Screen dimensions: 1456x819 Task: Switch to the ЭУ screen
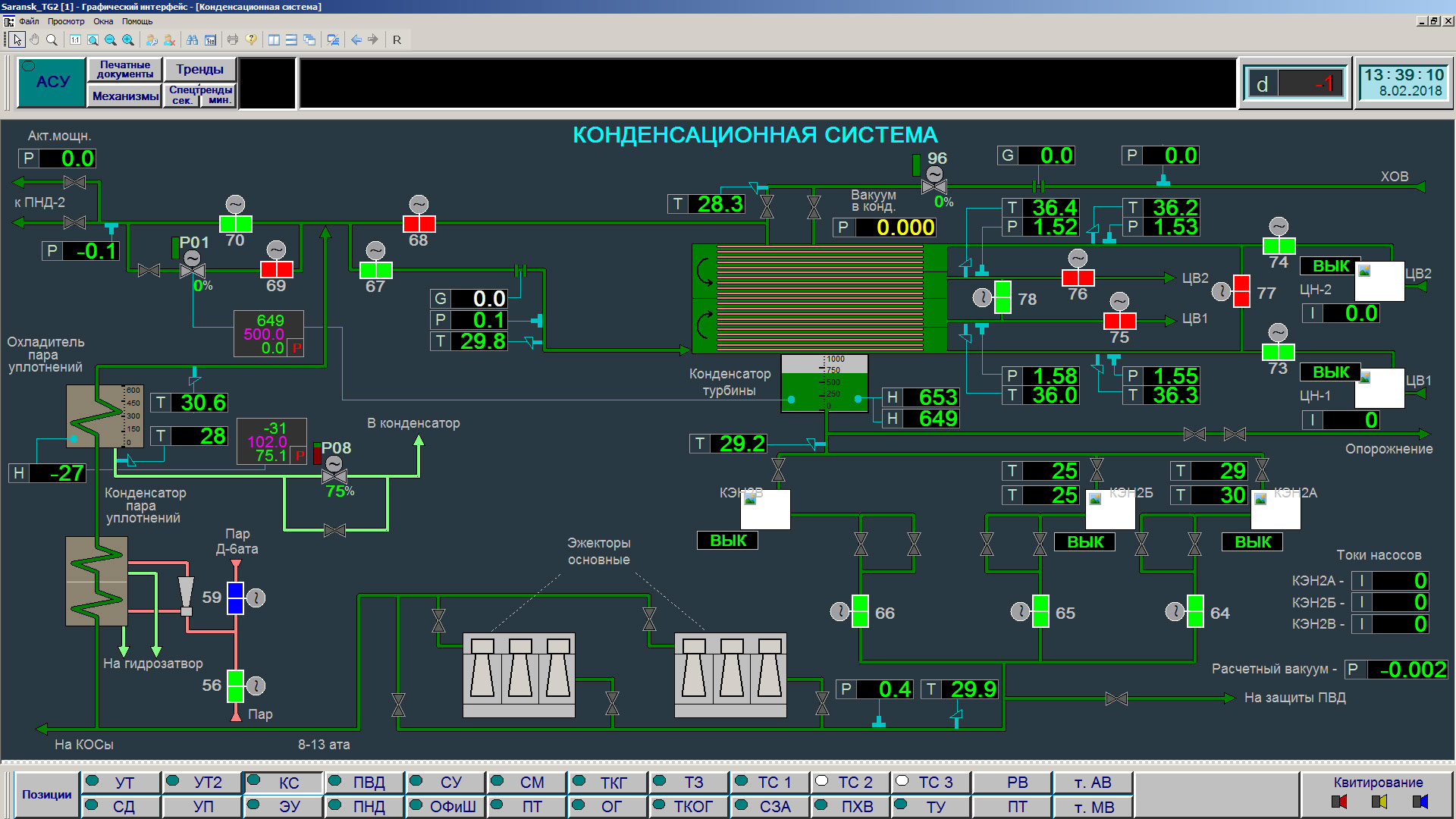tap(284, 806)
